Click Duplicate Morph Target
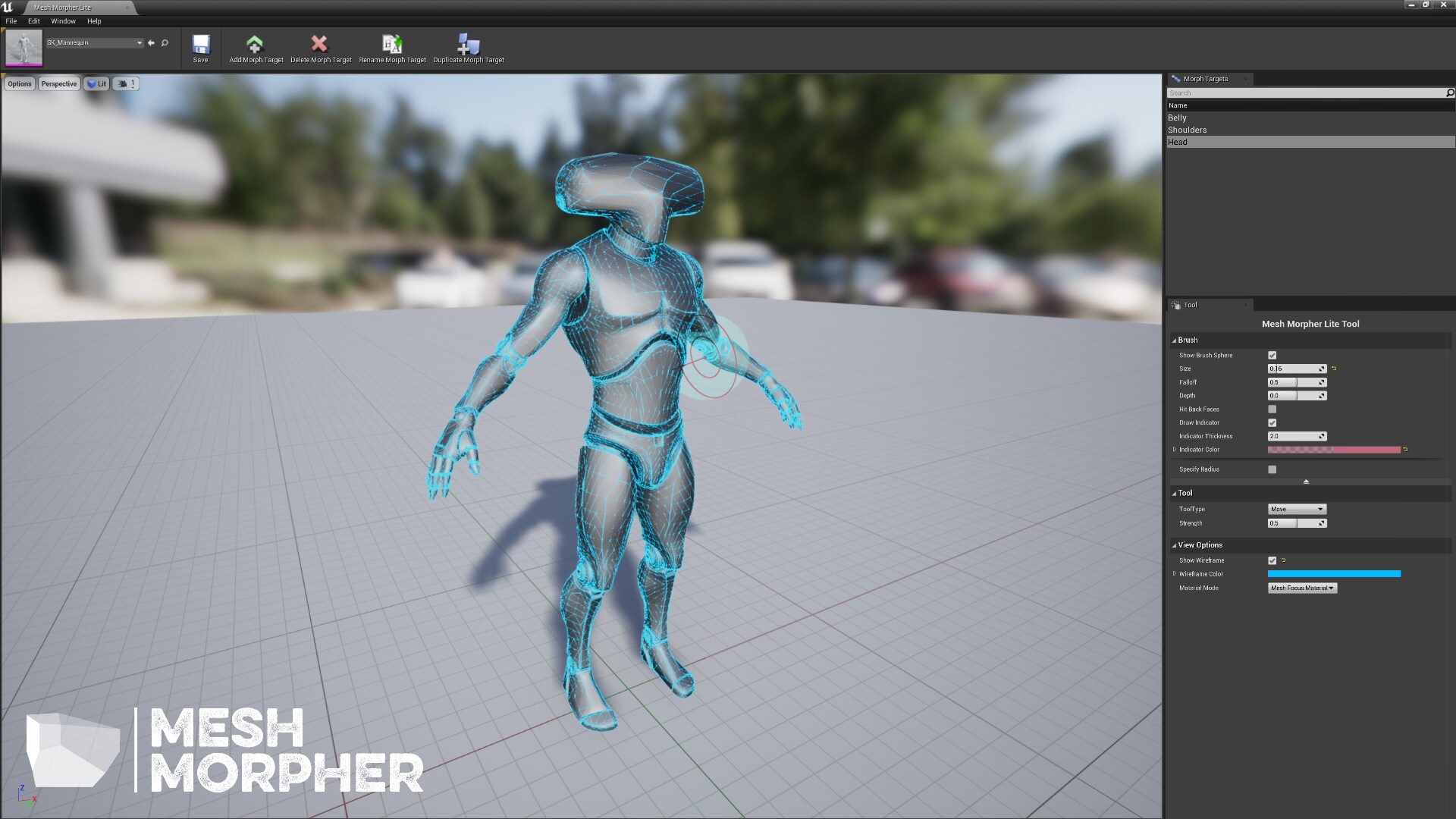The height and width of the screenshot is (819, 1456). [x=467, y=45]
